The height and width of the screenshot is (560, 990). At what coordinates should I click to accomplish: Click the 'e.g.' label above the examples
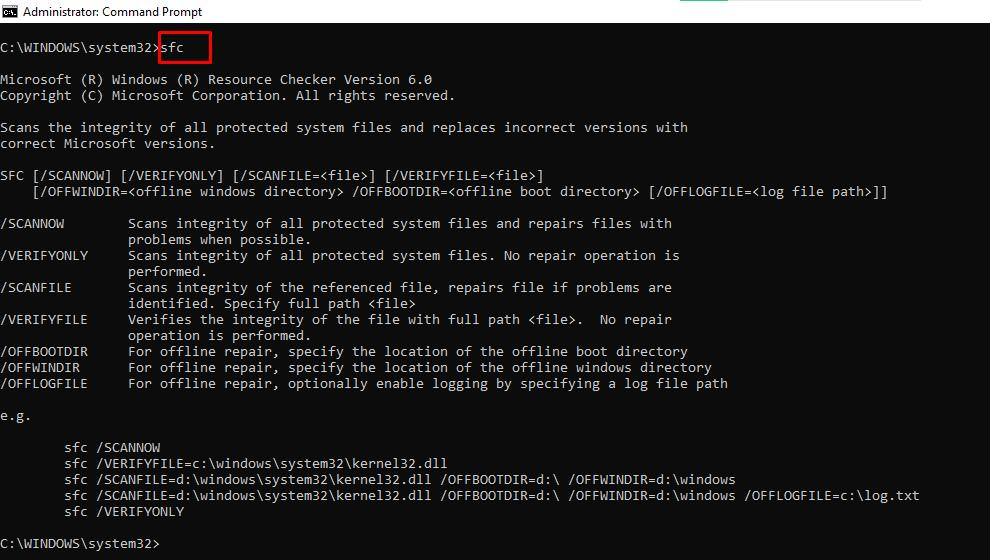(16, 415)
